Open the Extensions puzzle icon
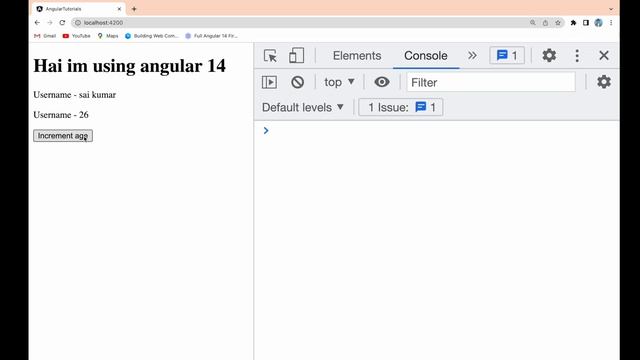Image resolution: width=640 pixels, height=360 pixels. [x=573, y=22]
